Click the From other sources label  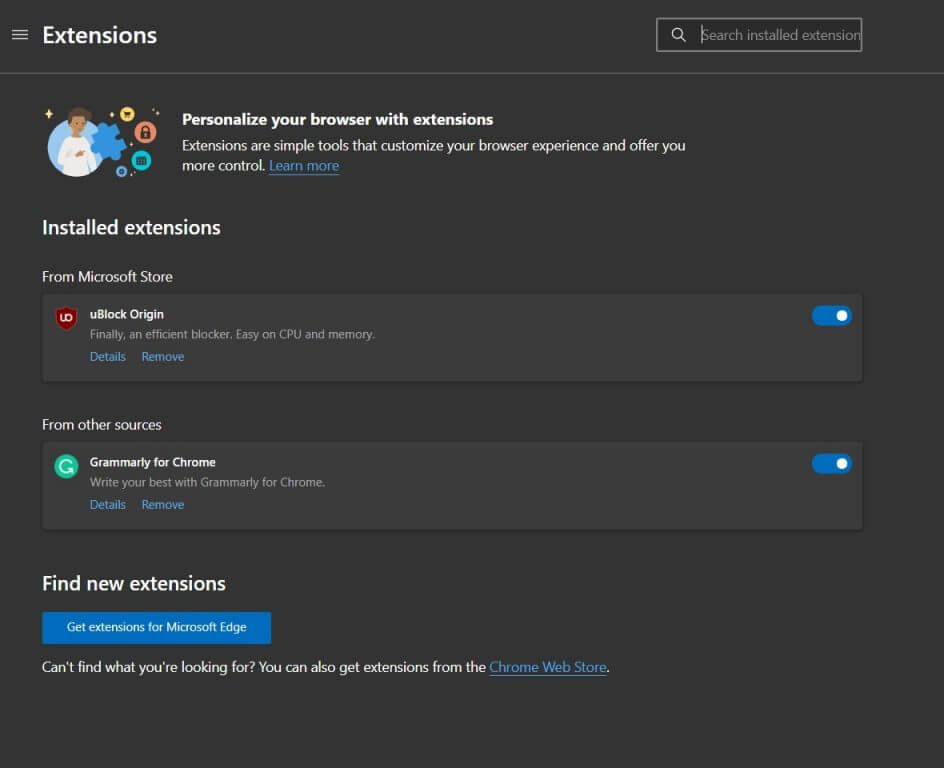(102, 425)
